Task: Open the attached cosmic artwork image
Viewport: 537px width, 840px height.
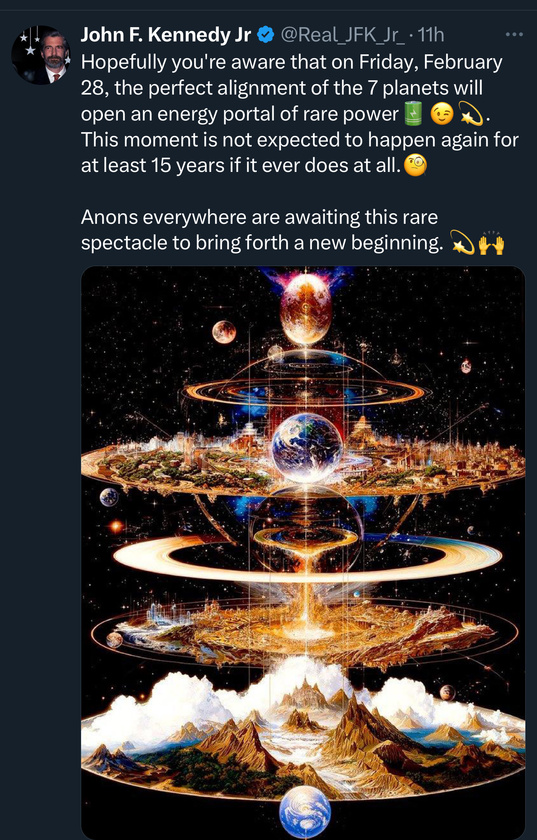Action: click(x=303, y=552)
